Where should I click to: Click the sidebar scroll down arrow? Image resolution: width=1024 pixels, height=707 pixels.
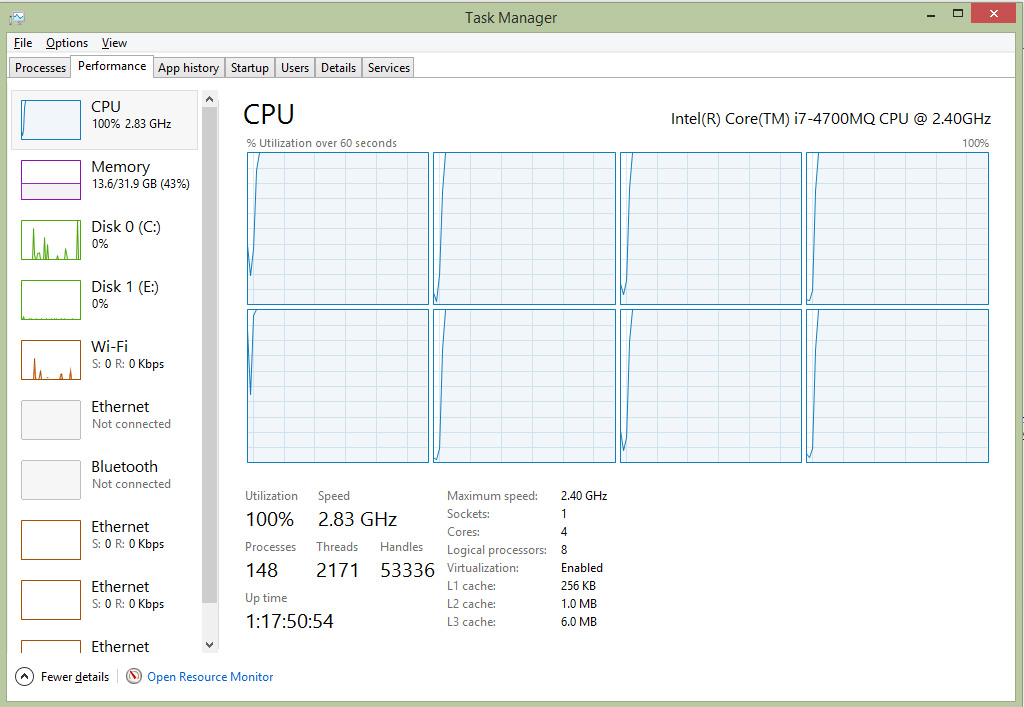point(210,645)
